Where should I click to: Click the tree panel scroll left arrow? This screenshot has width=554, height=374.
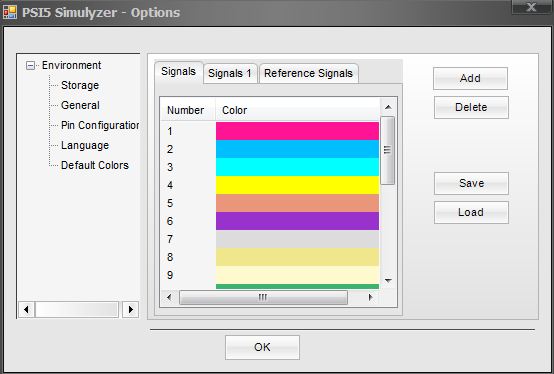26,310
